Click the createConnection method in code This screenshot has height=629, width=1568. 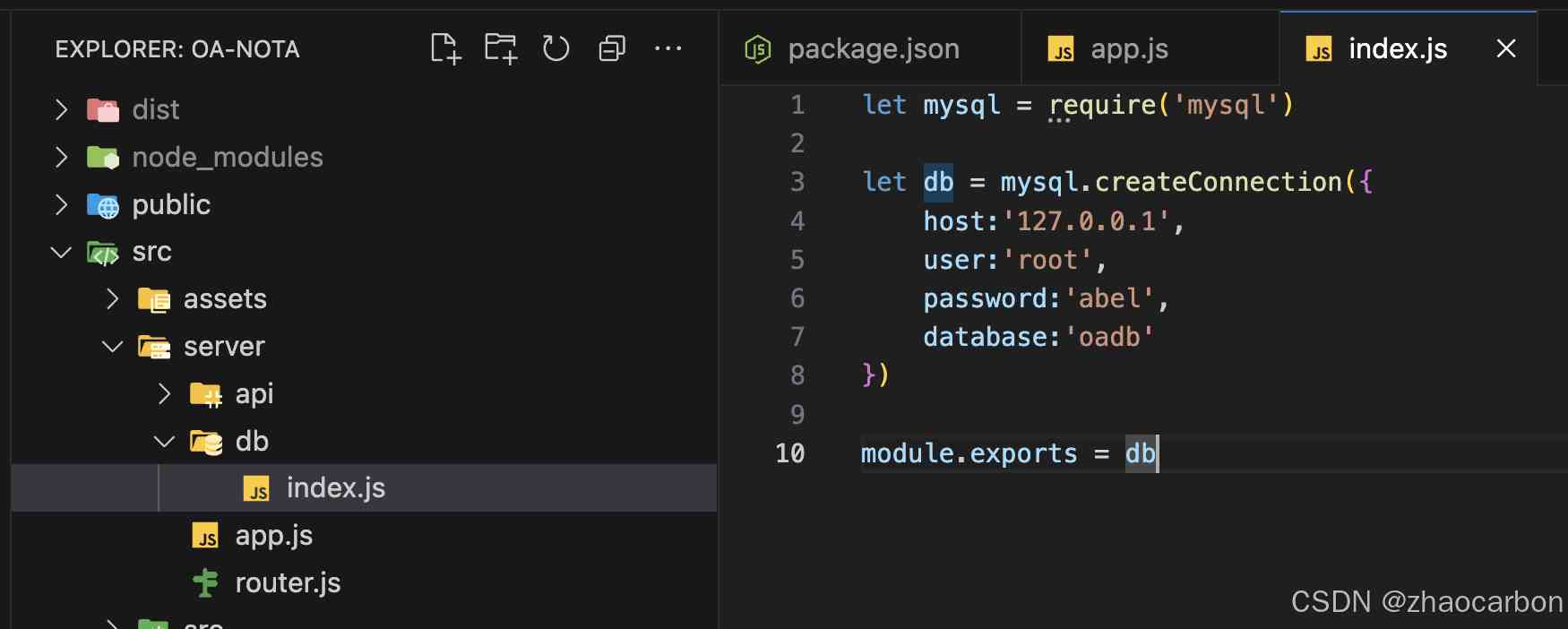click(x=1218, y=182)
